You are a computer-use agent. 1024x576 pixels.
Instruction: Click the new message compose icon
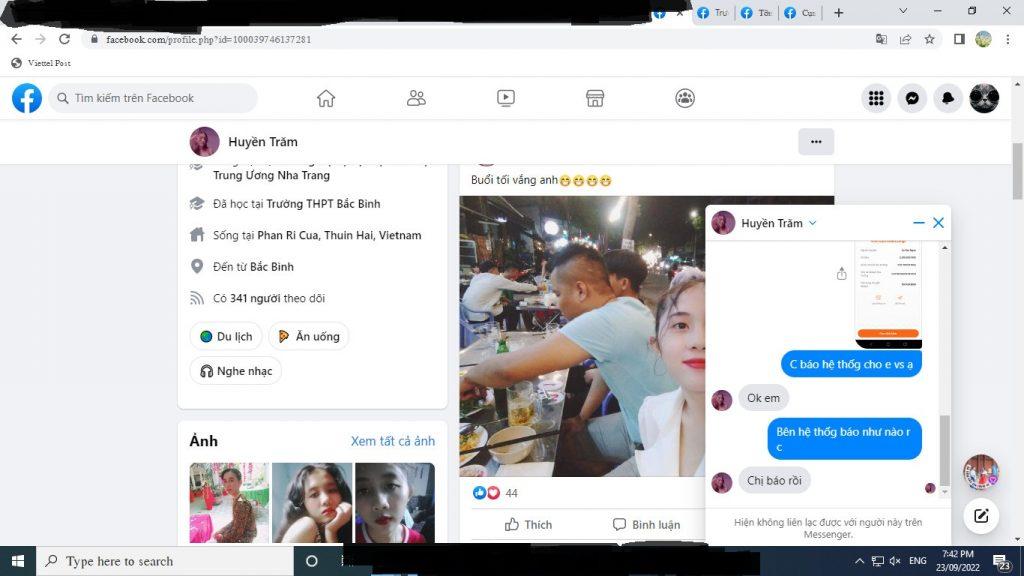click(981, 516)
